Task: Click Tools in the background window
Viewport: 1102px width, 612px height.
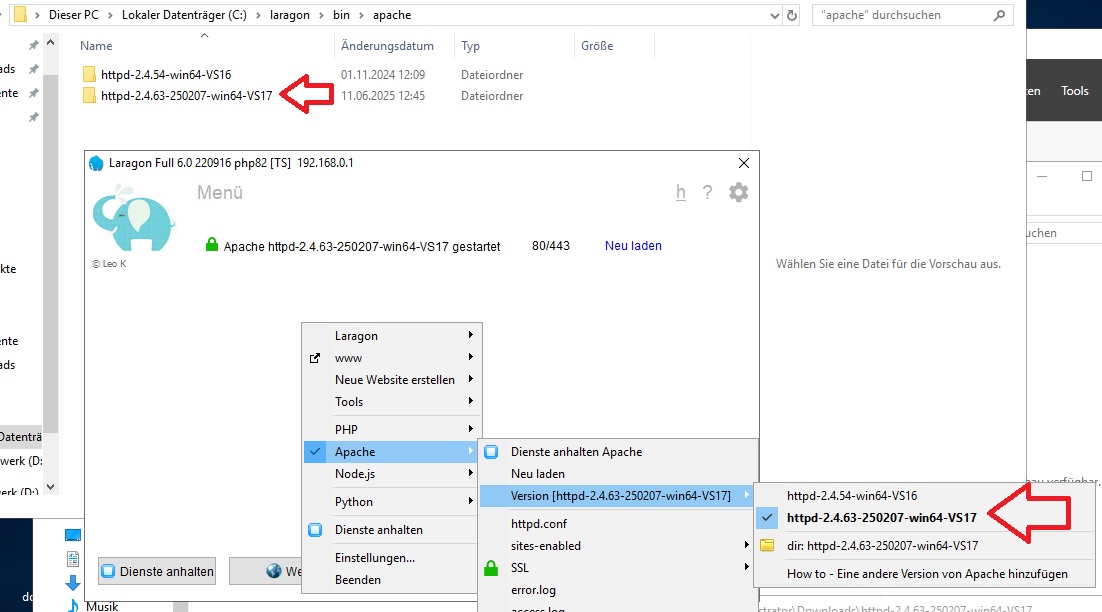Action: [1075, 91]
